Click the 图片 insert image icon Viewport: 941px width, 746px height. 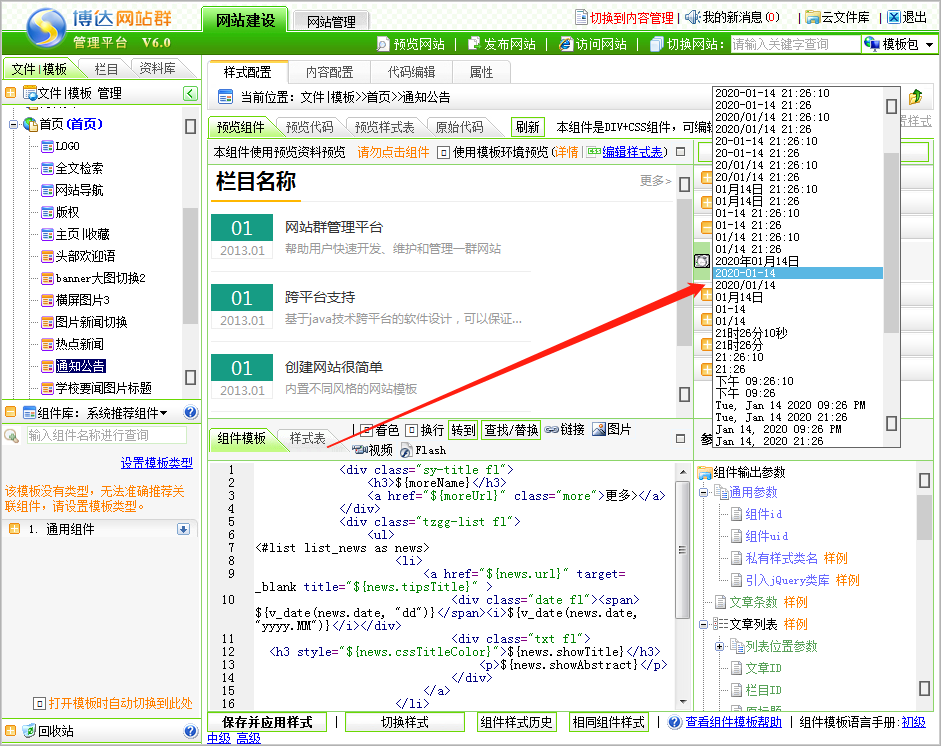click(598, 430)
